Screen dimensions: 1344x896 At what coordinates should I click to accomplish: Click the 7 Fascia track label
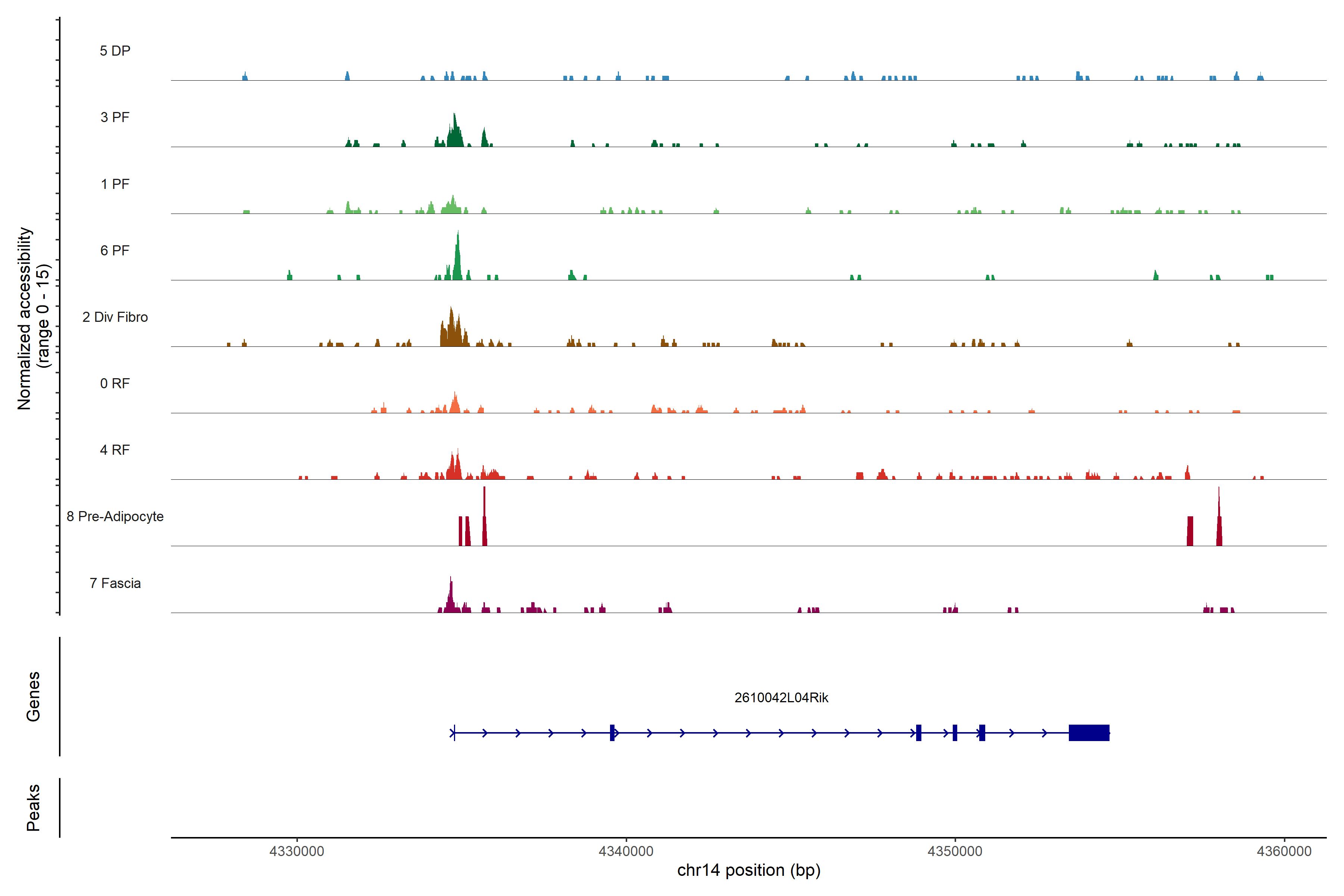coord(115,583)
